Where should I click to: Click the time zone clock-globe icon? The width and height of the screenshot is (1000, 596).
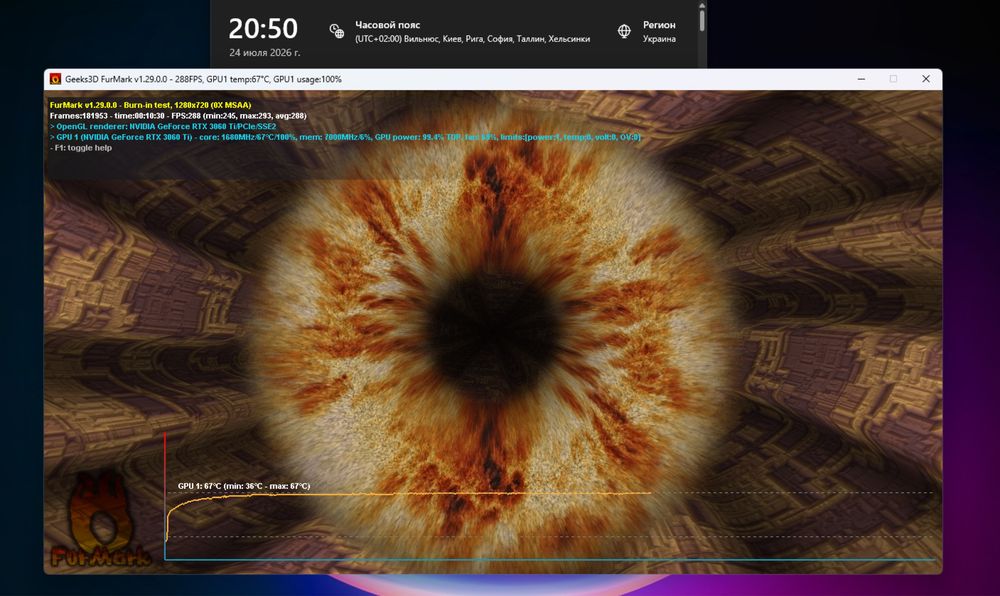pos(336,31)
